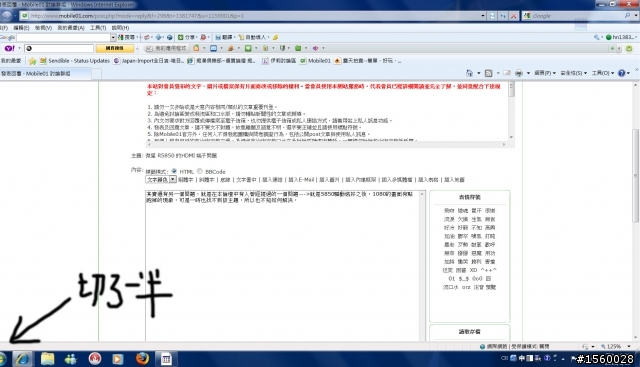Open the 編輯(E) menu
This screenshot has width=640, height=367.
click(x=21, y=28)
